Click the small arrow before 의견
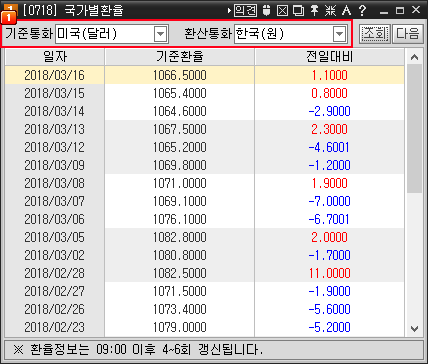Screen dimensions: 428x364 pos(229,11)
